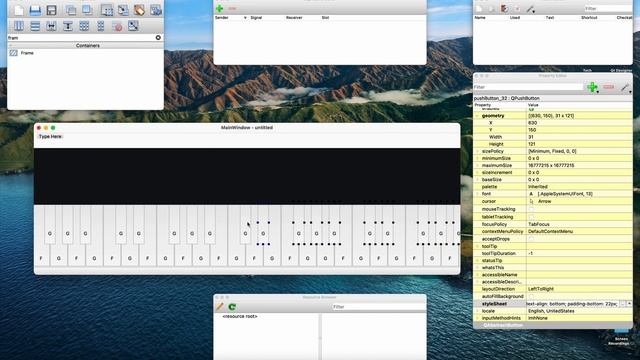Expand the locale property
This screenshot has width=640, height=360.
477,311
